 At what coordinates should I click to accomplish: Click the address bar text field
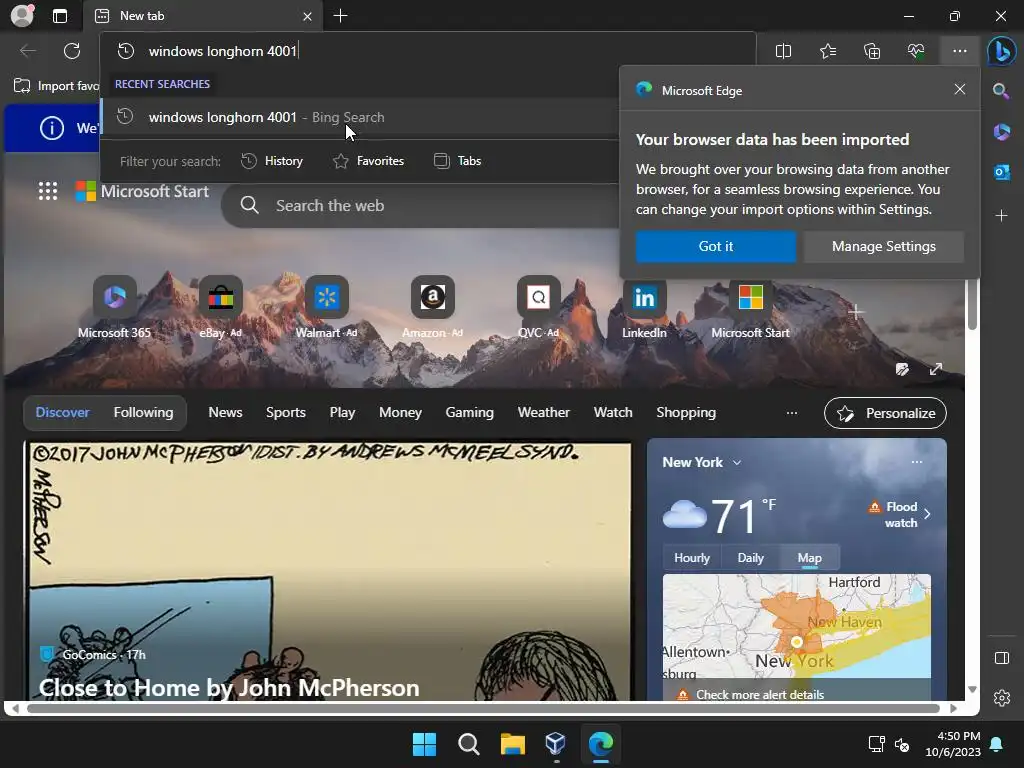pyautogui.click(x=428, y=51)
